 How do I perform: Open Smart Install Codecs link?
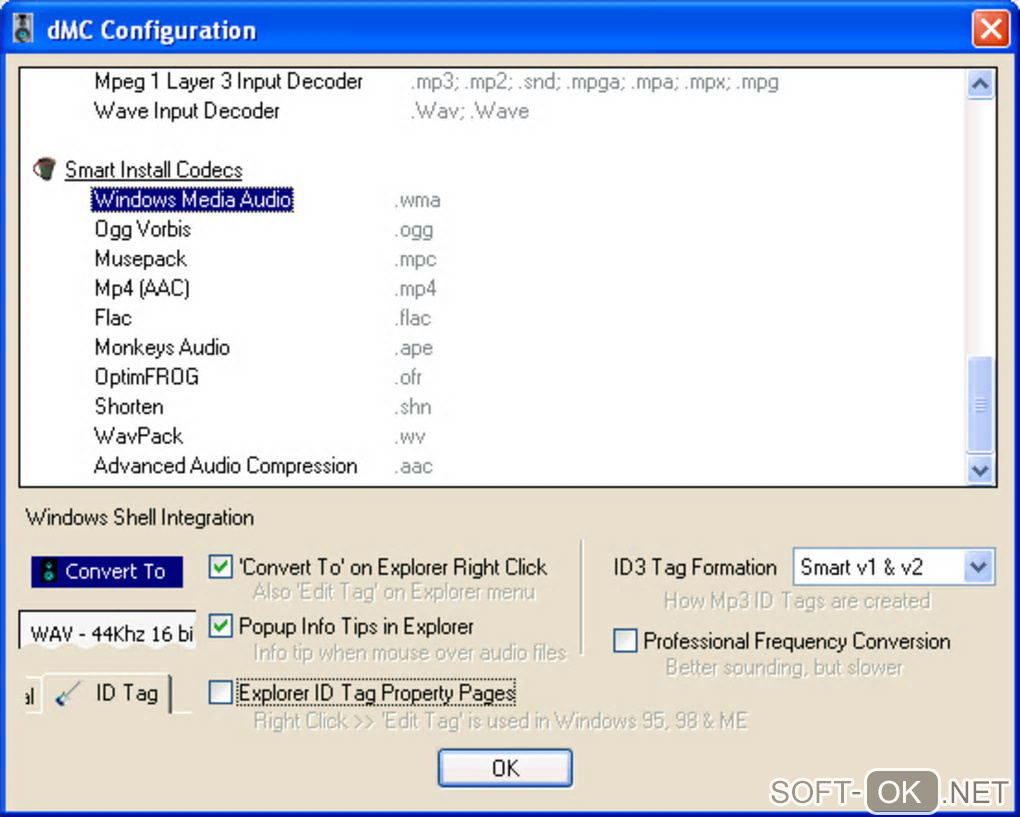tap(154, 170)
